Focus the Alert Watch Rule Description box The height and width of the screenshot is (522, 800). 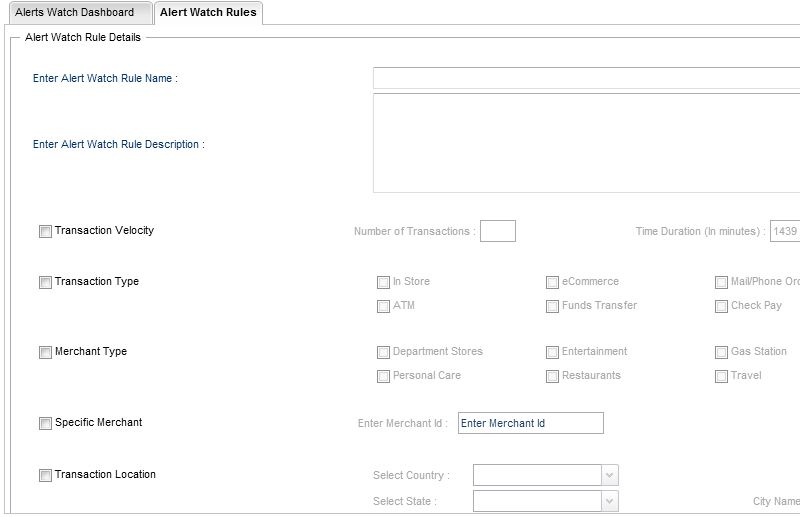(586, 143)
